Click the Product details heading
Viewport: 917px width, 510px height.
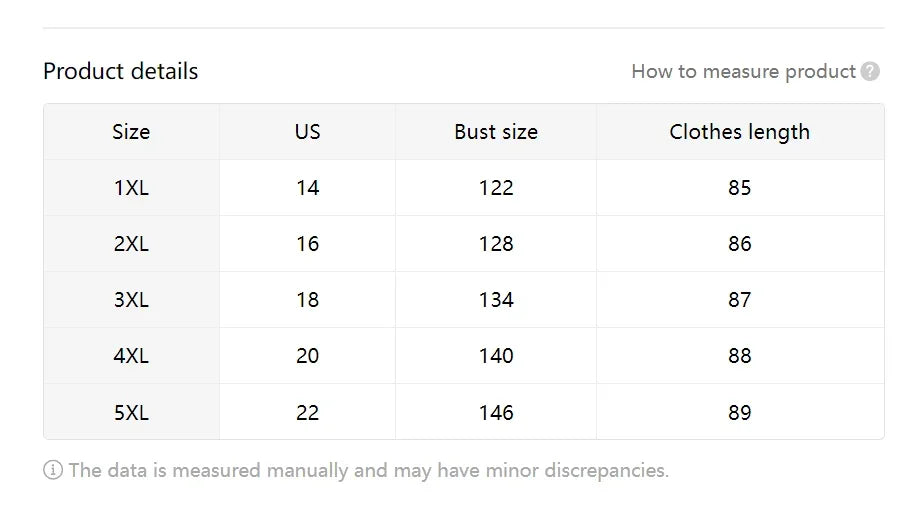pyautogui.click(x=121, y=71)
